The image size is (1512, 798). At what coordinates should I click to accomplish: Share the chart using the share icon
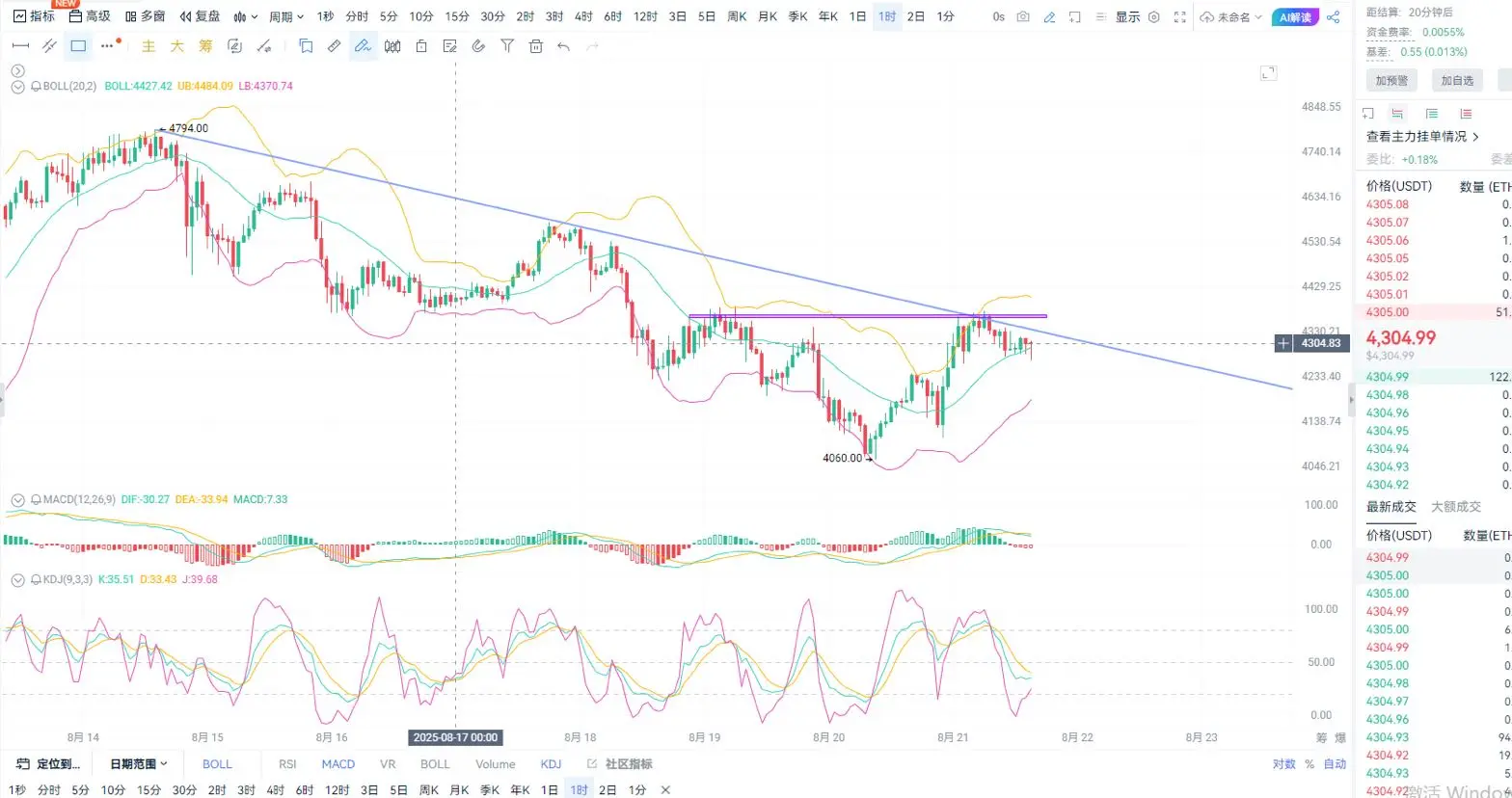[1334, 16]
